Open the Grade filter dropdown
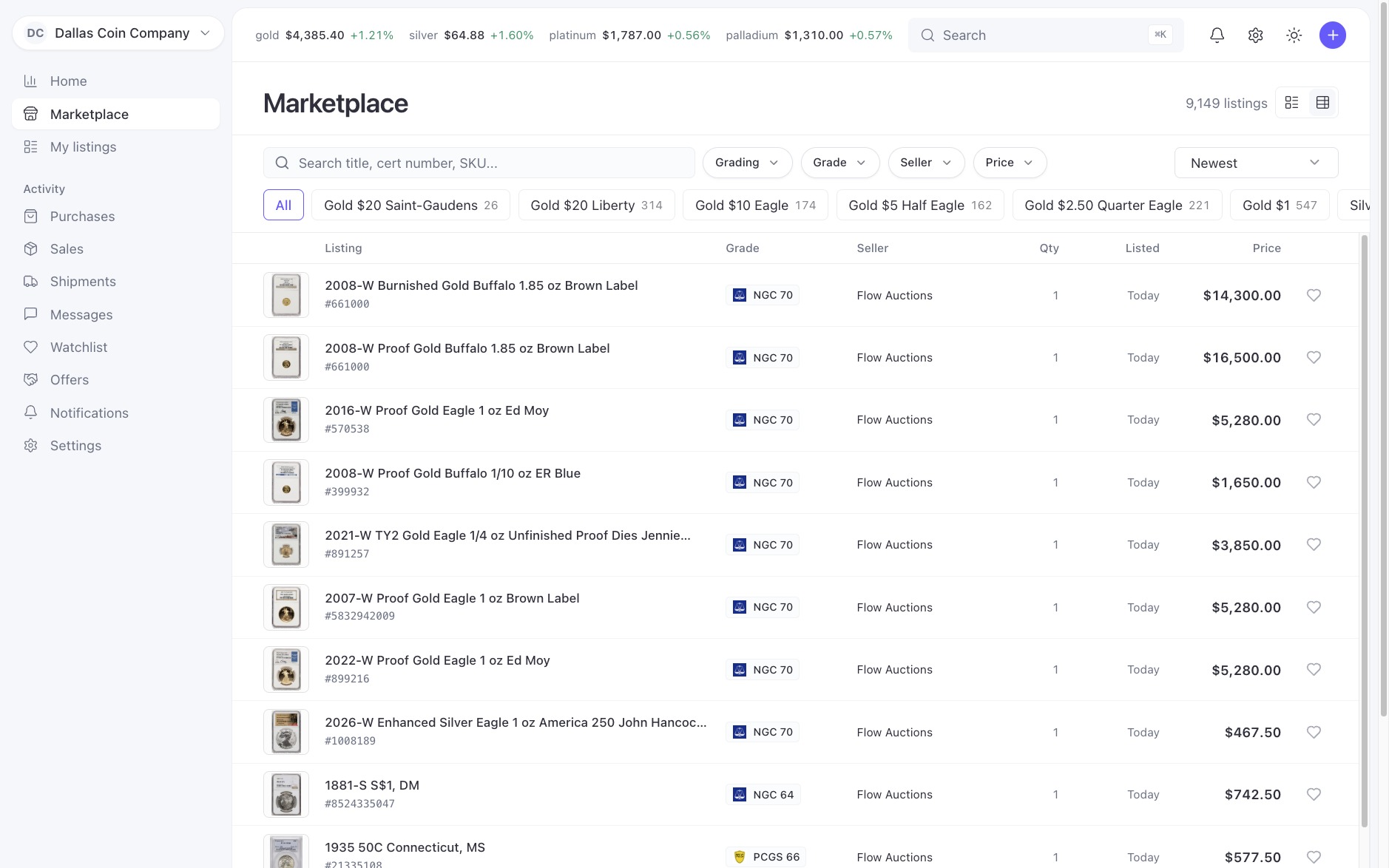Screen dimensions: 1389x868 (x=839, y=163)
